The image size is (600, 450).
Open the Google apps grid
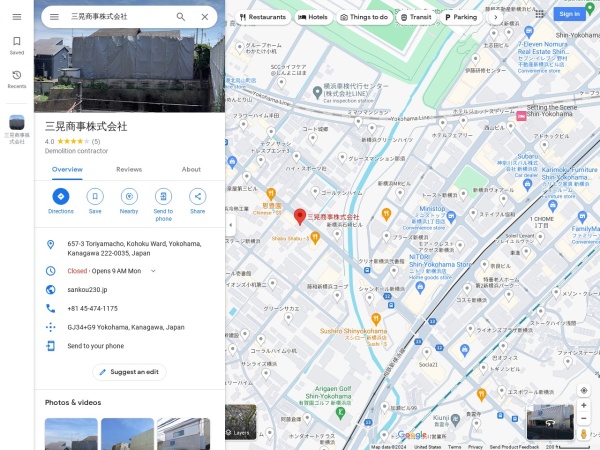point(540,14)
